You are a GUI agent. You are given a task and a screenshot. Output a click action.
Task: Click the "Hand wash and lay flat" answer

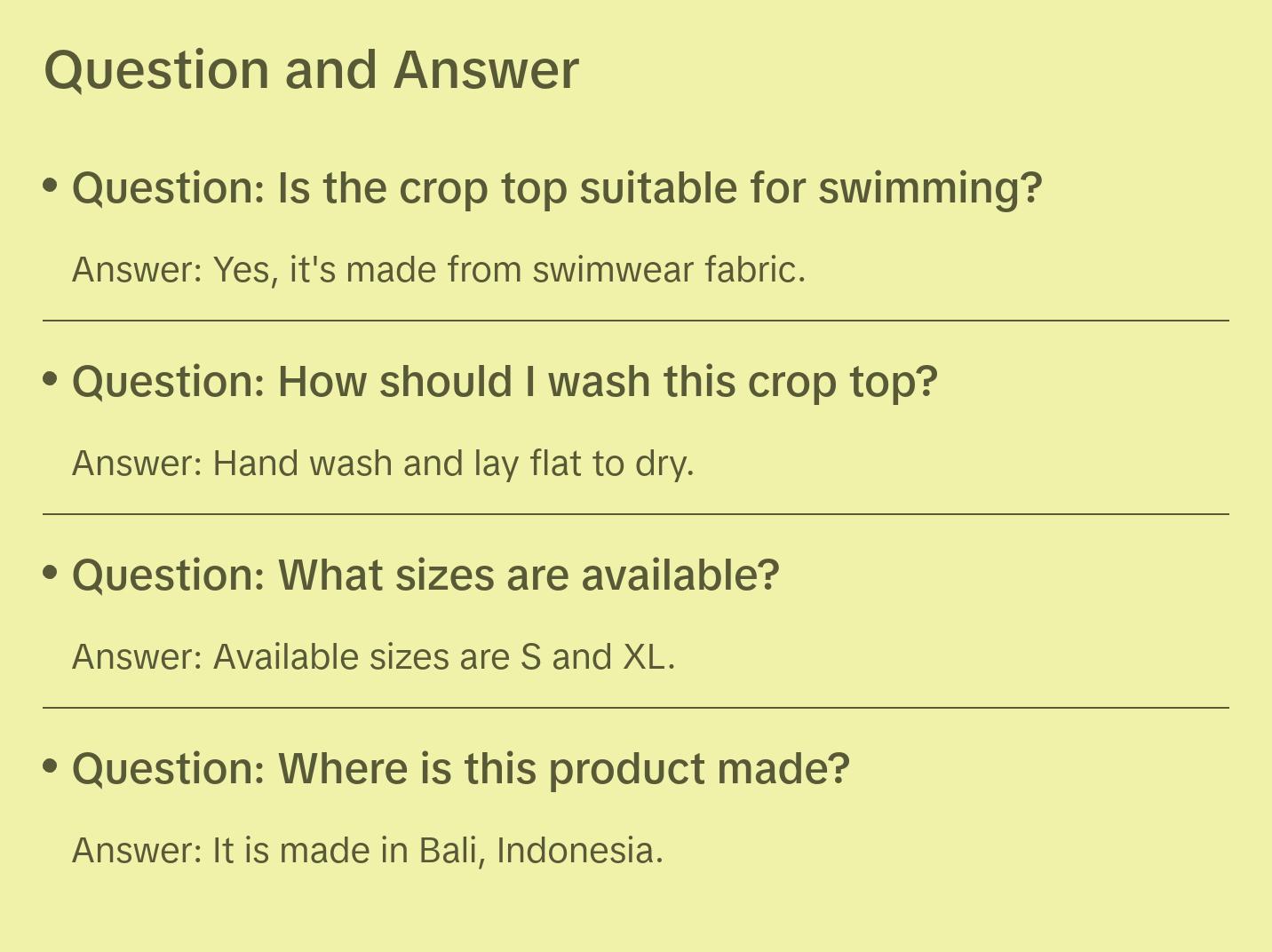(x=383, y=464)
